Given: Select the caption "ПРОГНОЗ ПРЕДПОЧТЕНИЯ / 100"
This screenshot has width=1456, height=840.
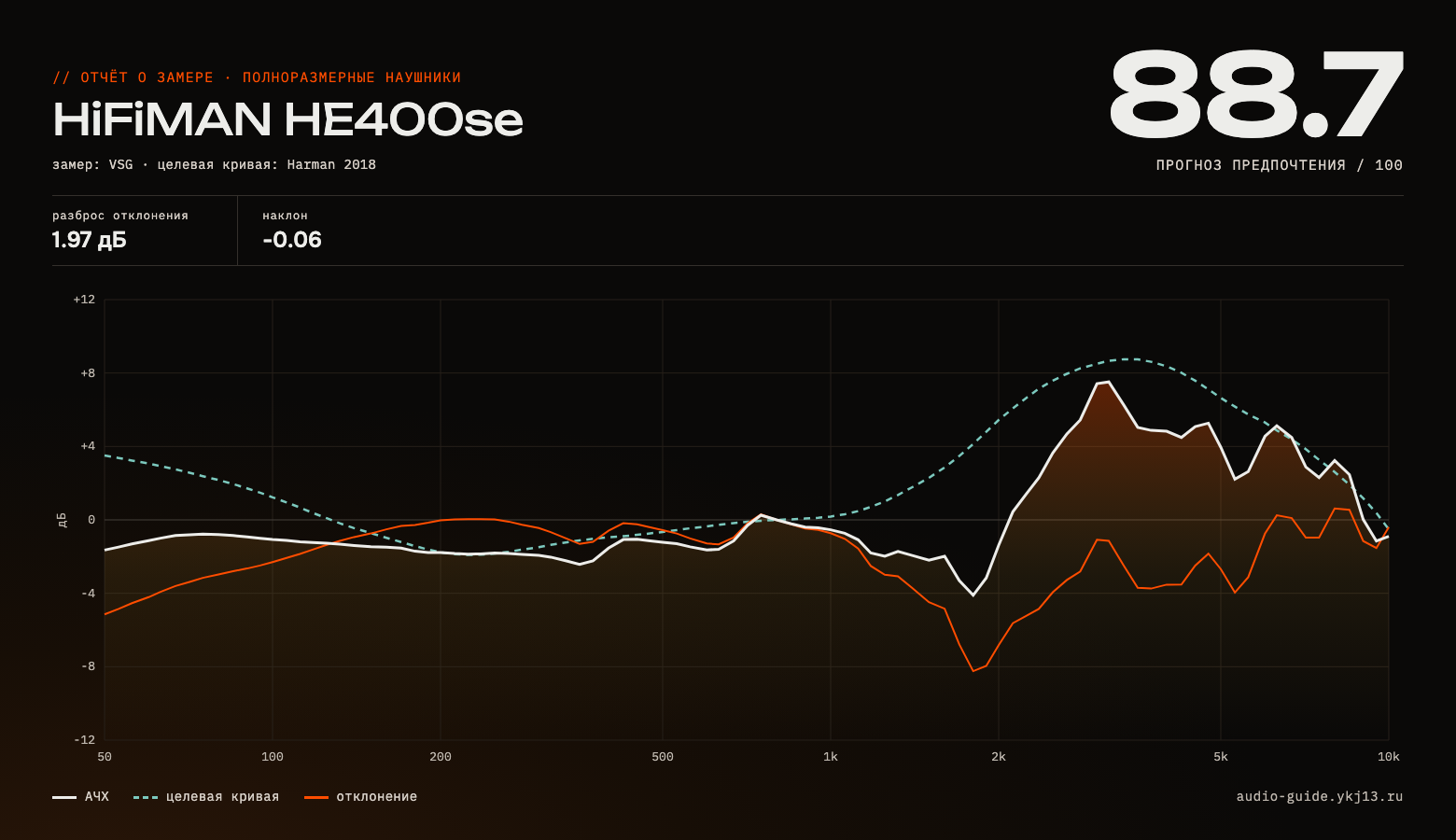Looking at the screenshot, I should [x=1280, y=165].
